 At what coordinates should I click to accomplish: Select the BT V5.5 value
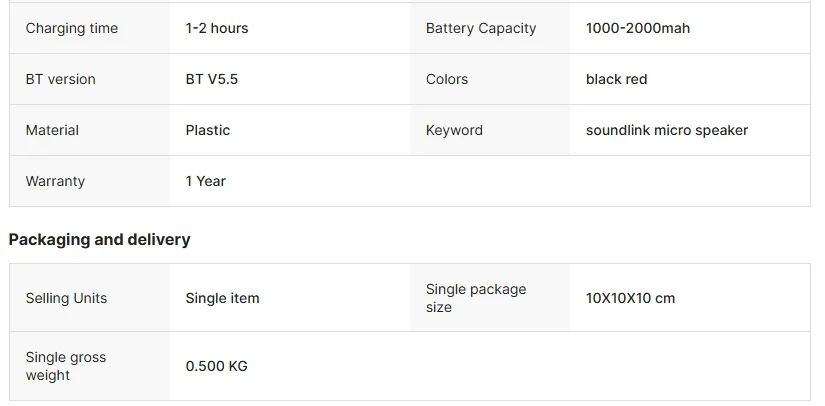click(x=212, y=79)
